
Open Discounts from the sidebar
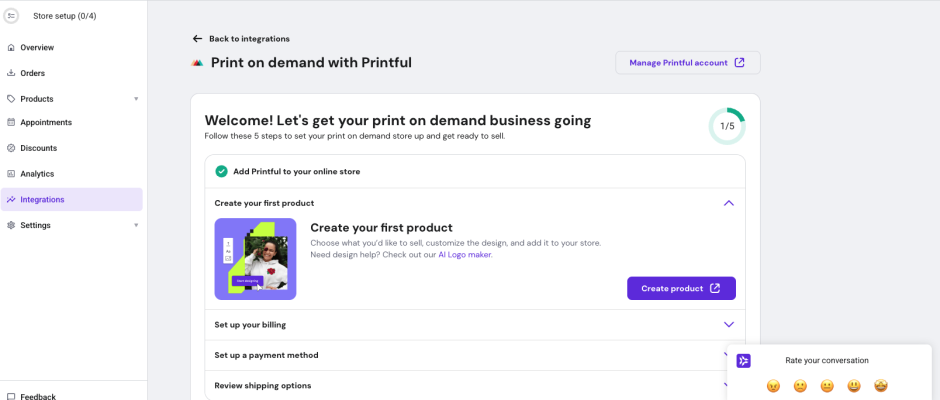click(38, 148)
